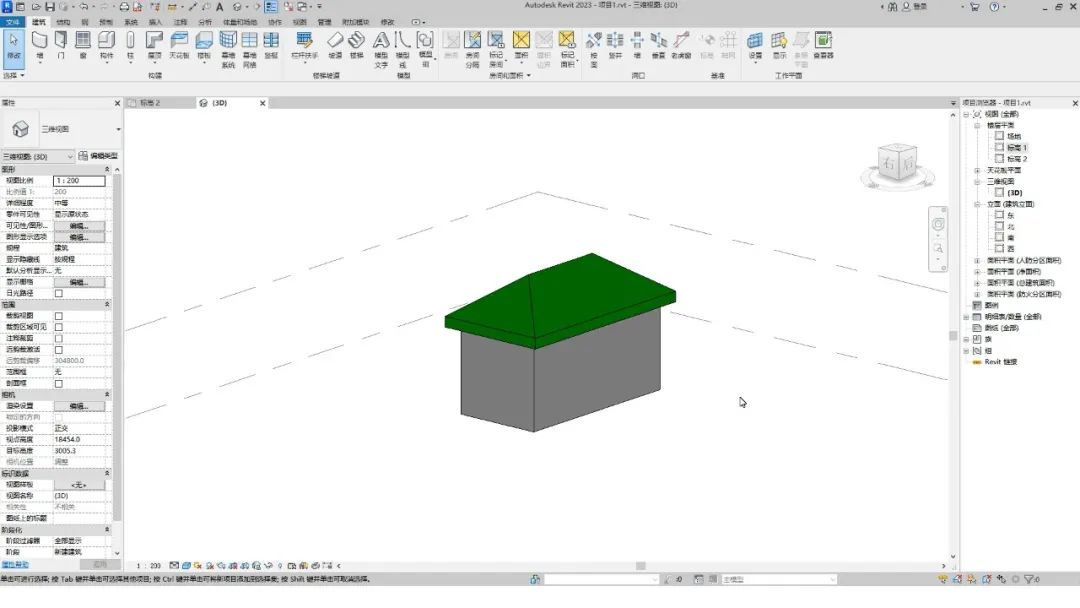Select the Ceiling tool
This screenshot has width=1080, height=608.
(179, 44)
